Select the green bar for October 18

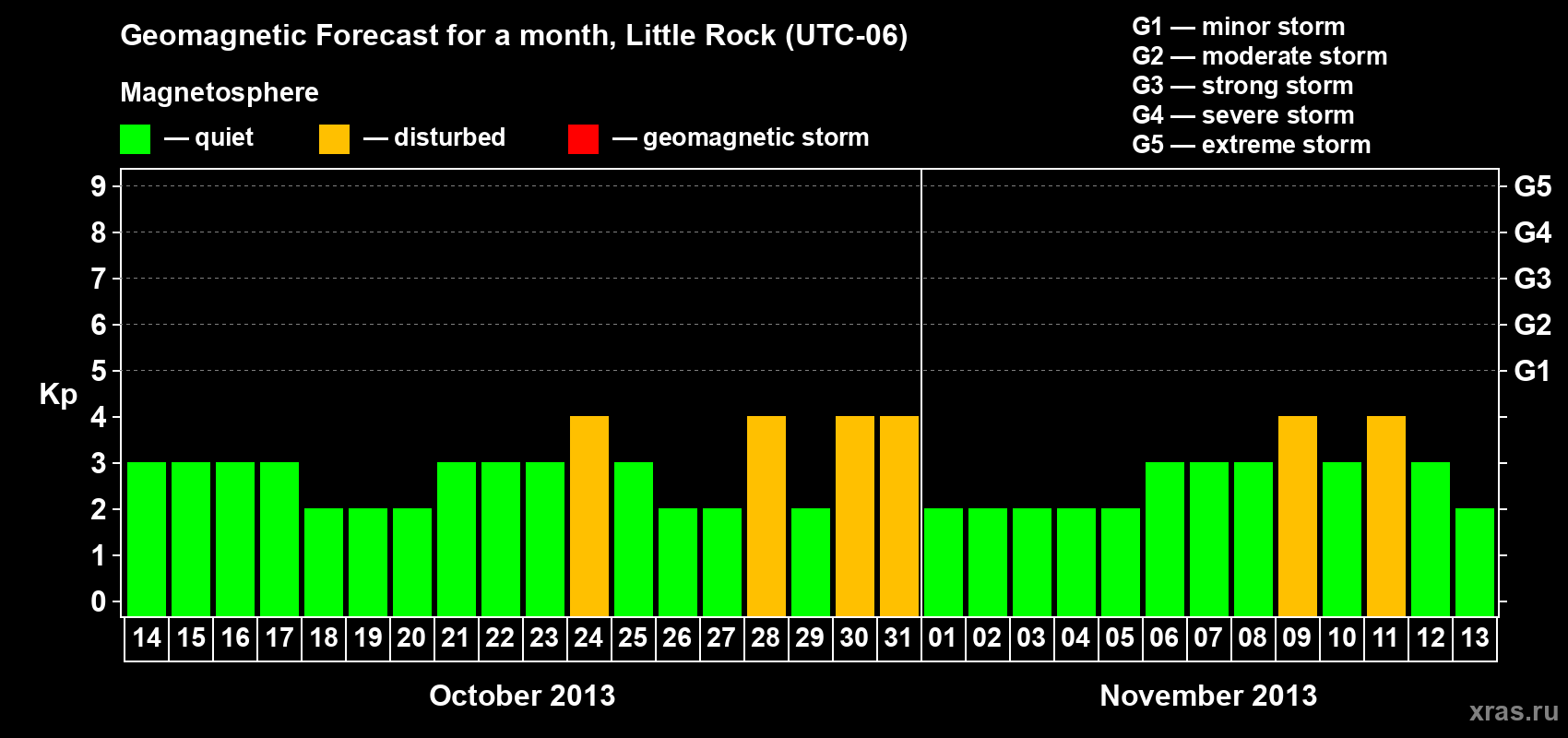pyautogui.click(x=324, y=563)
